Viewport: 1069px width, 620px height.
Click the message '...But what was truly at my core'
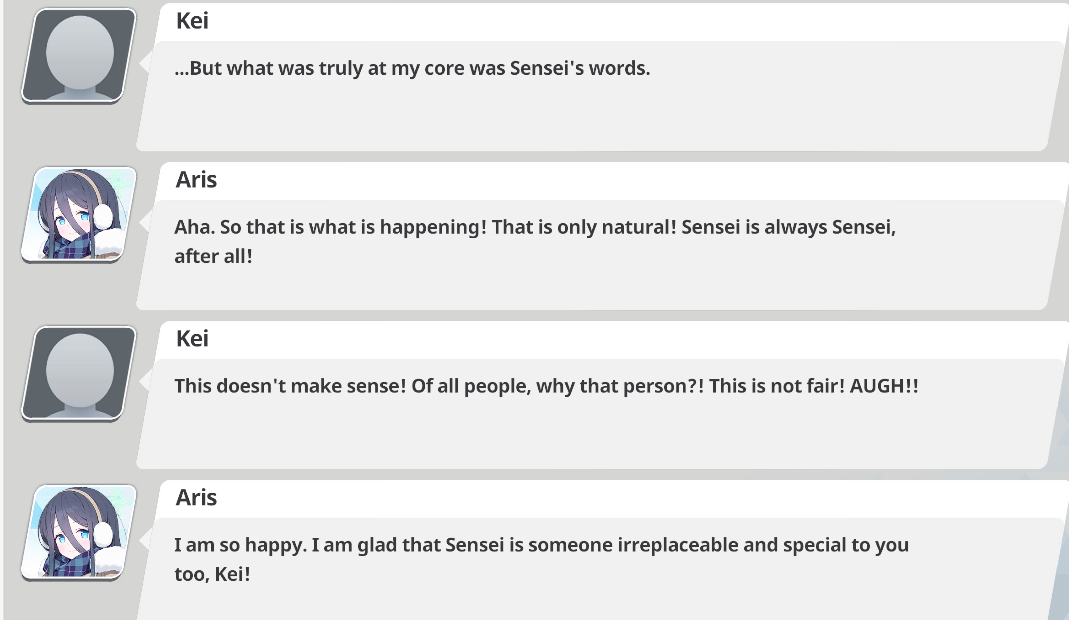(412, 68)
